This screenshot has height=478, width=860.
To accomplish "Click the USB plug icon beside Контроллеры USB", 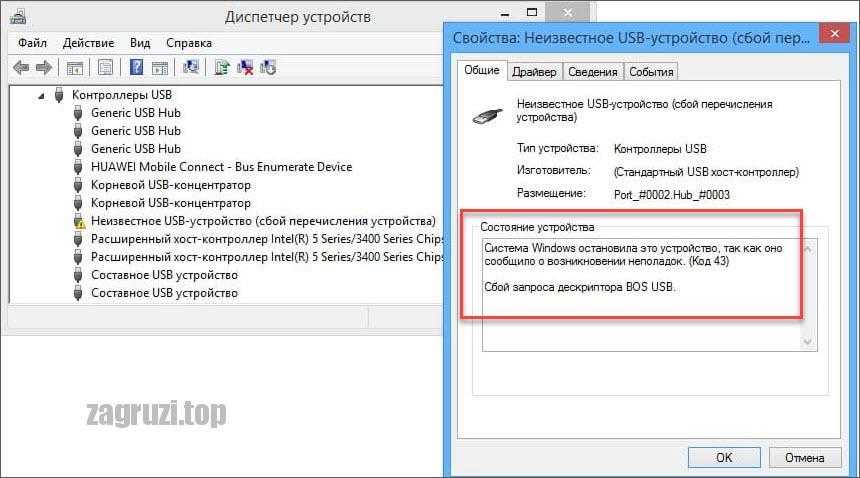I will 59,95.
